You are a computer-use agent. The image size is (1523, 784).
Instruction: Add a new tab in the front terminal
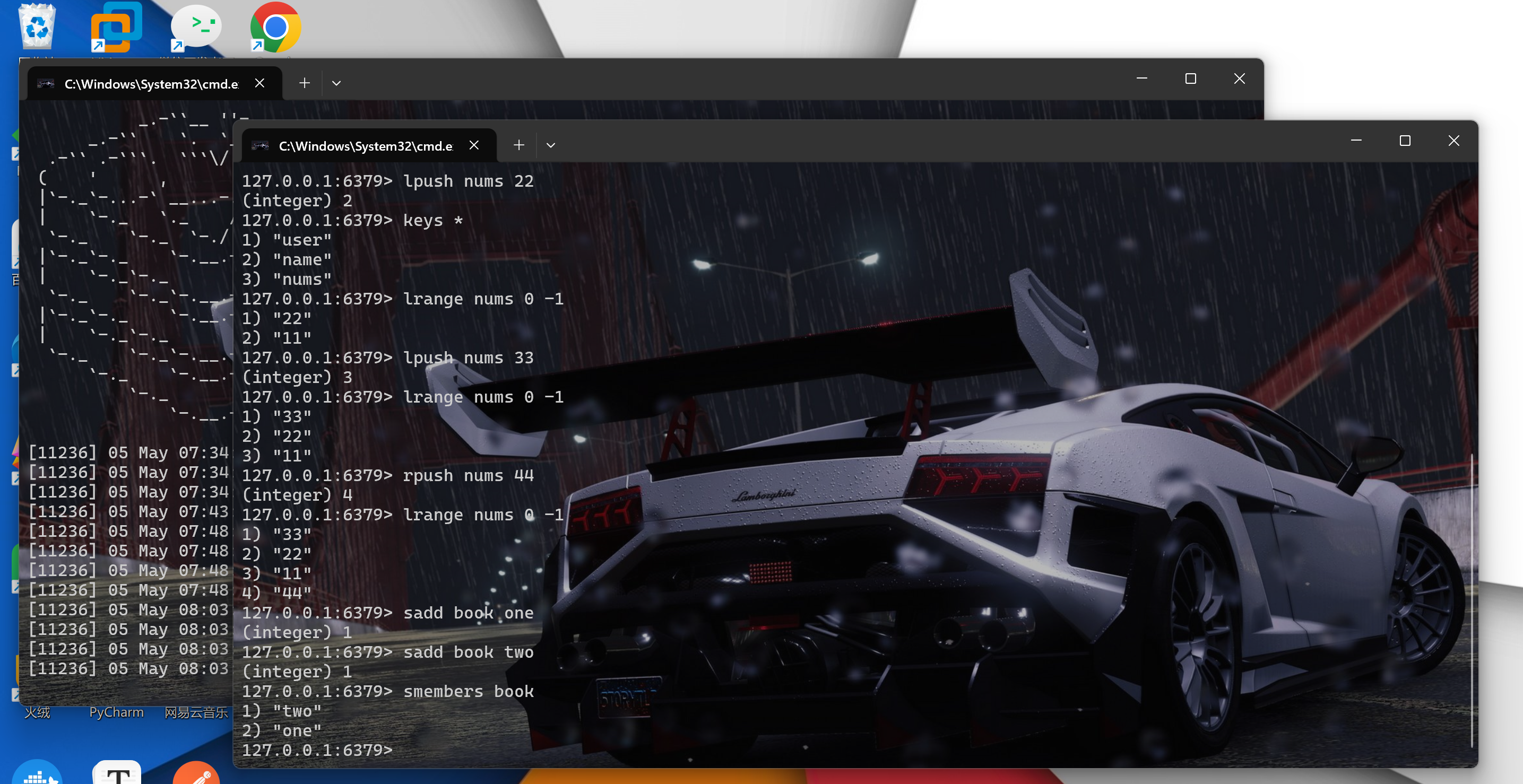click(518, 145)
